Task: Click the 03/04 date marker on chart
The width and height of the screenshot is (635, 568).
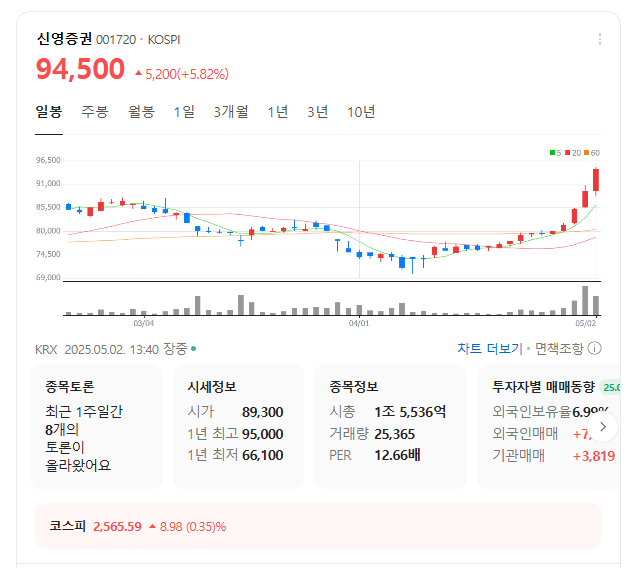Action: coord(143,323)
